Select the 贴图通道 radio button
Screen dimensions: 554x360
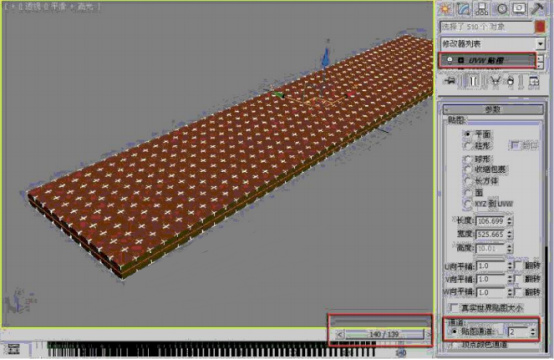(x=454, y=332)
